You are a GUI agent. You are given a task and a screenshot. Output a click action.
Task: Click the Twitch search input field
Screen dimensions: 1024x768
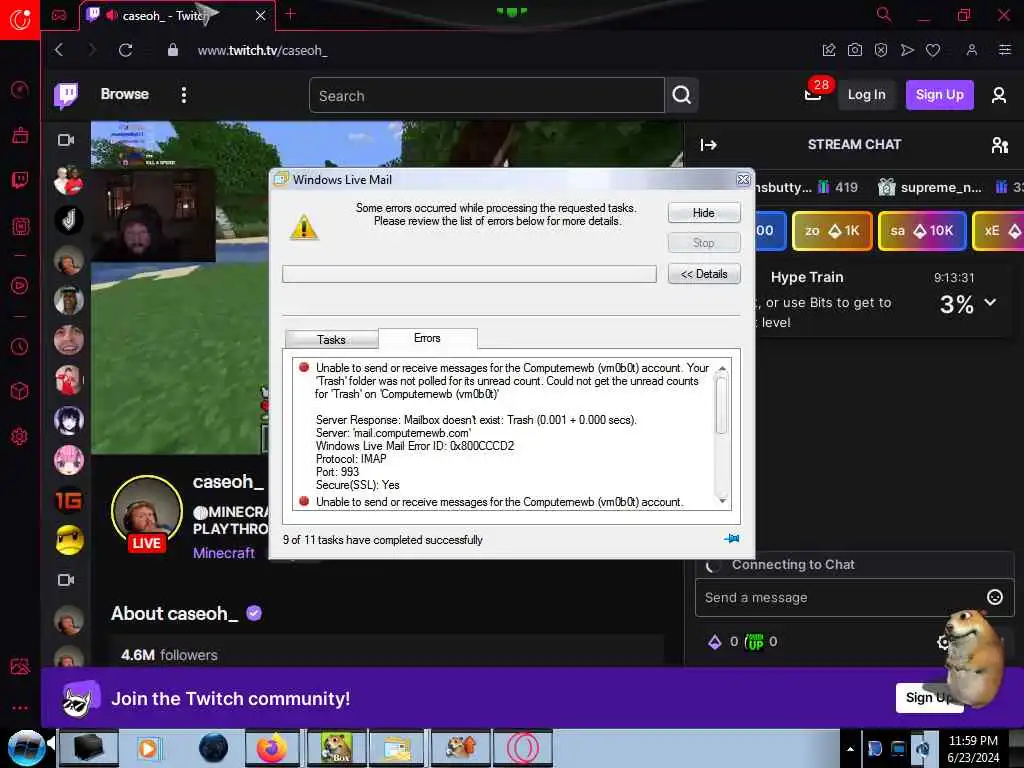tap(487, 95)
